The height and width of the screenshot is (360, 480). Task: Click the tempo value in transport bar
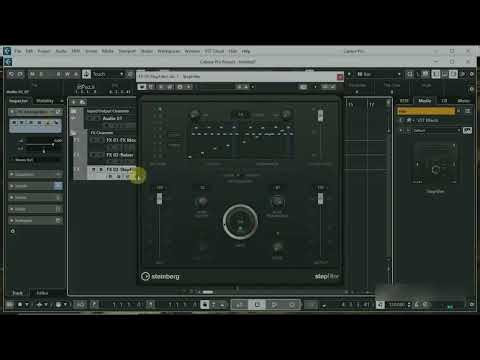pos(397,305)
